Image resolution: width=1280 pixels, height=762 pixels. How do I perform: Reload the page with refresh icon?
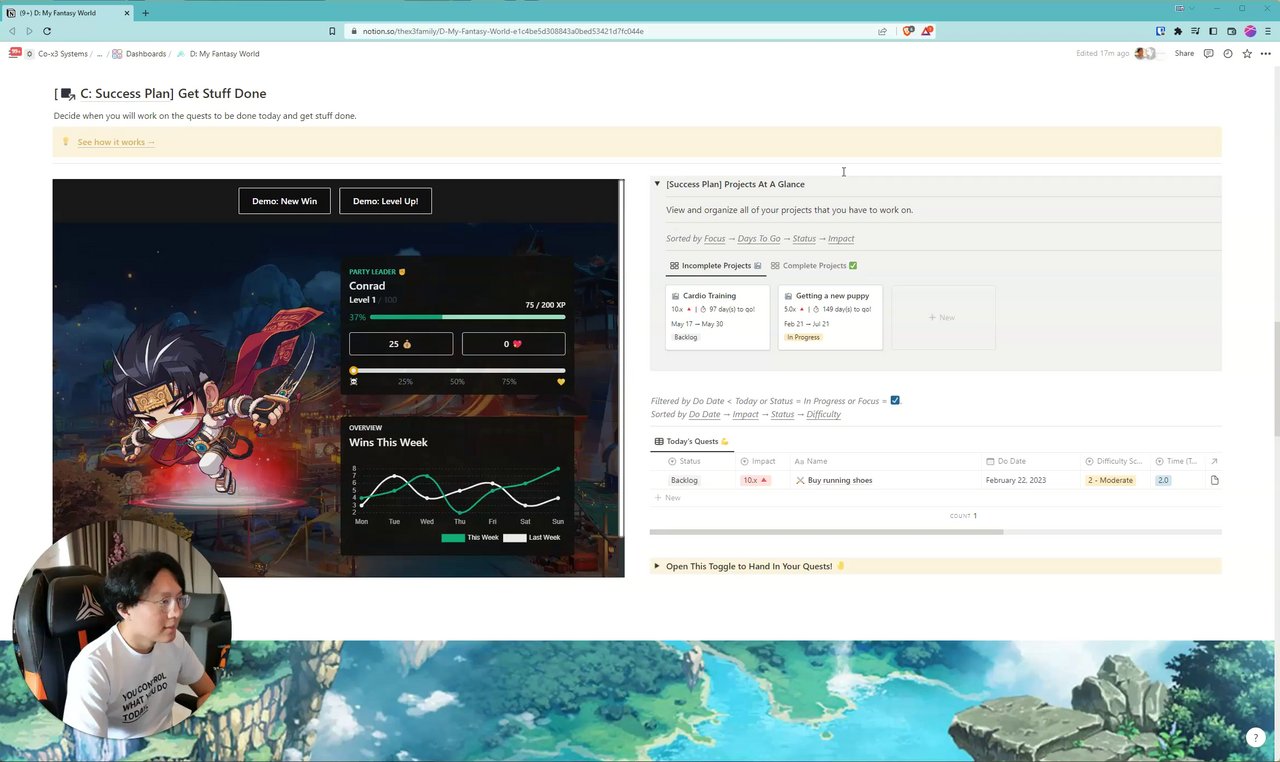46,31
